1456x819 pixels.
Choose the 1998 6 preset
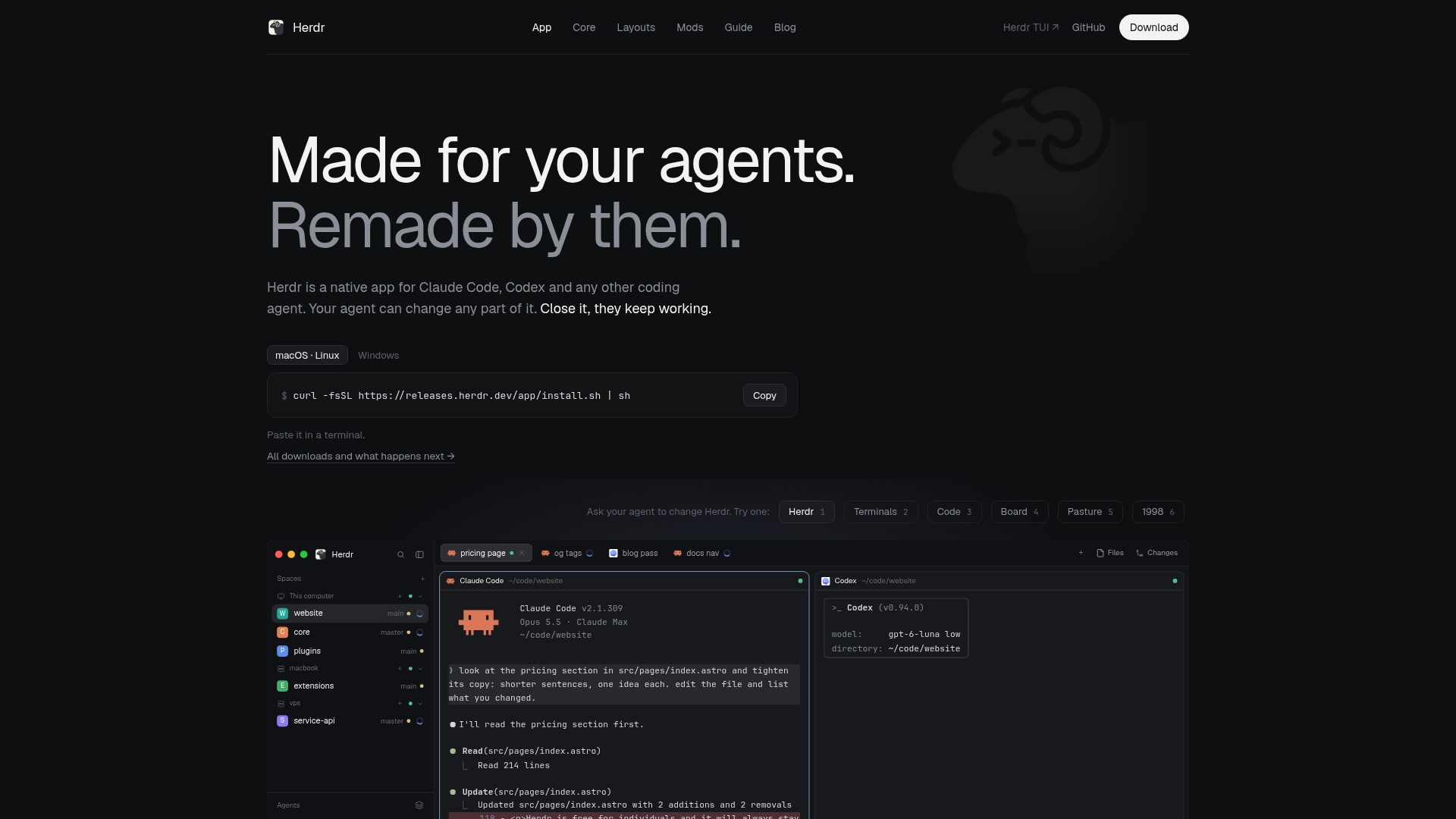tap(1158, 512)
